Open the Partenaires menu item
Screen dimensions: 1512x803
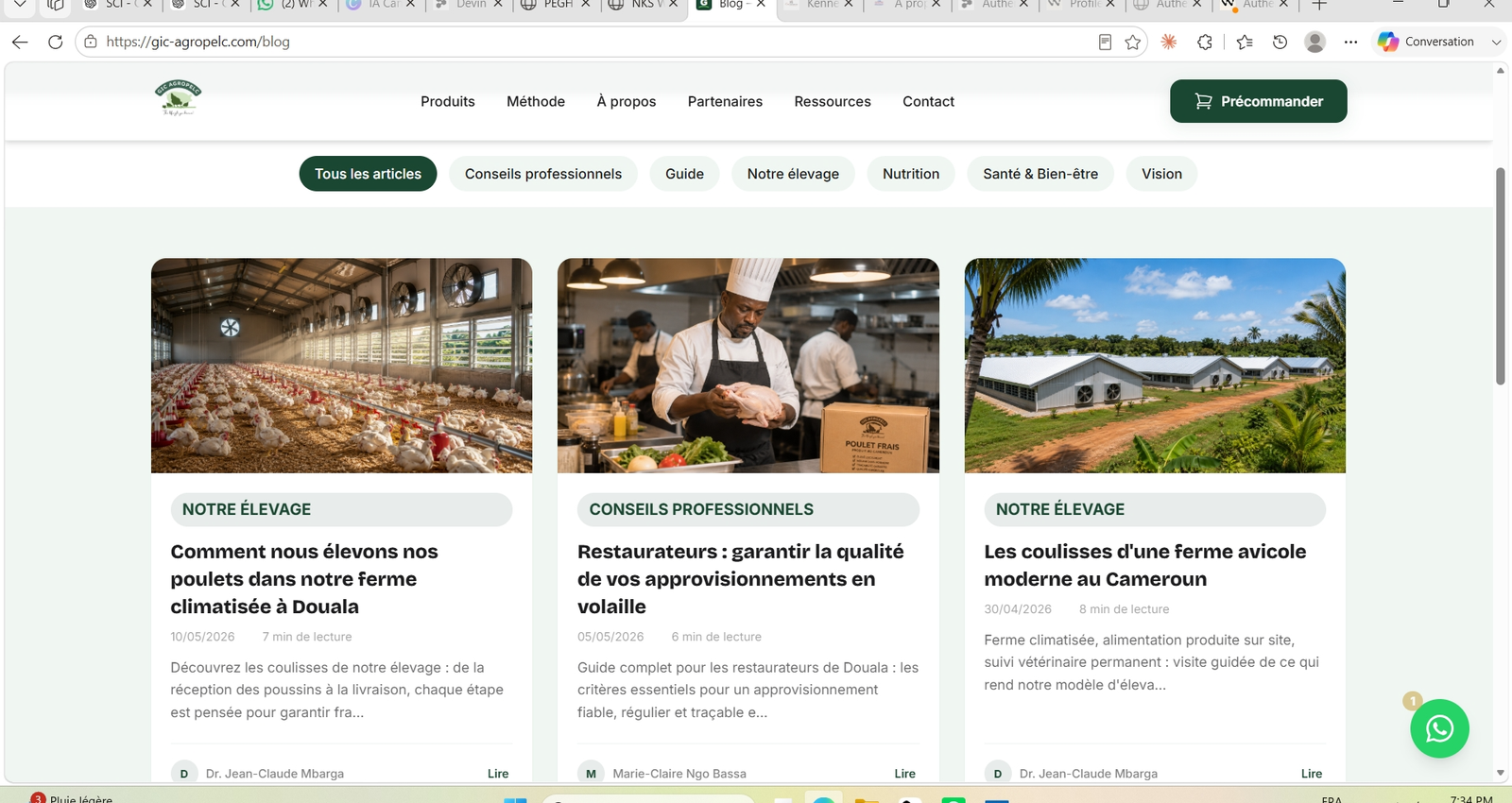tap(725, 101)
